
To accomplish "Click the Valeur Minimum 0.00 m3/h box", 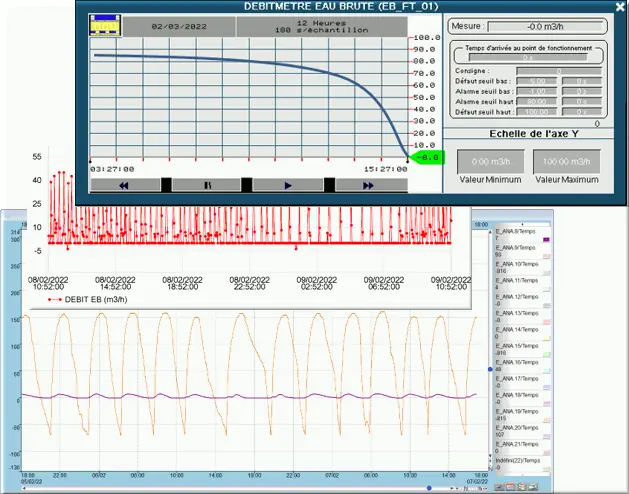I will [x=491, y=162].
